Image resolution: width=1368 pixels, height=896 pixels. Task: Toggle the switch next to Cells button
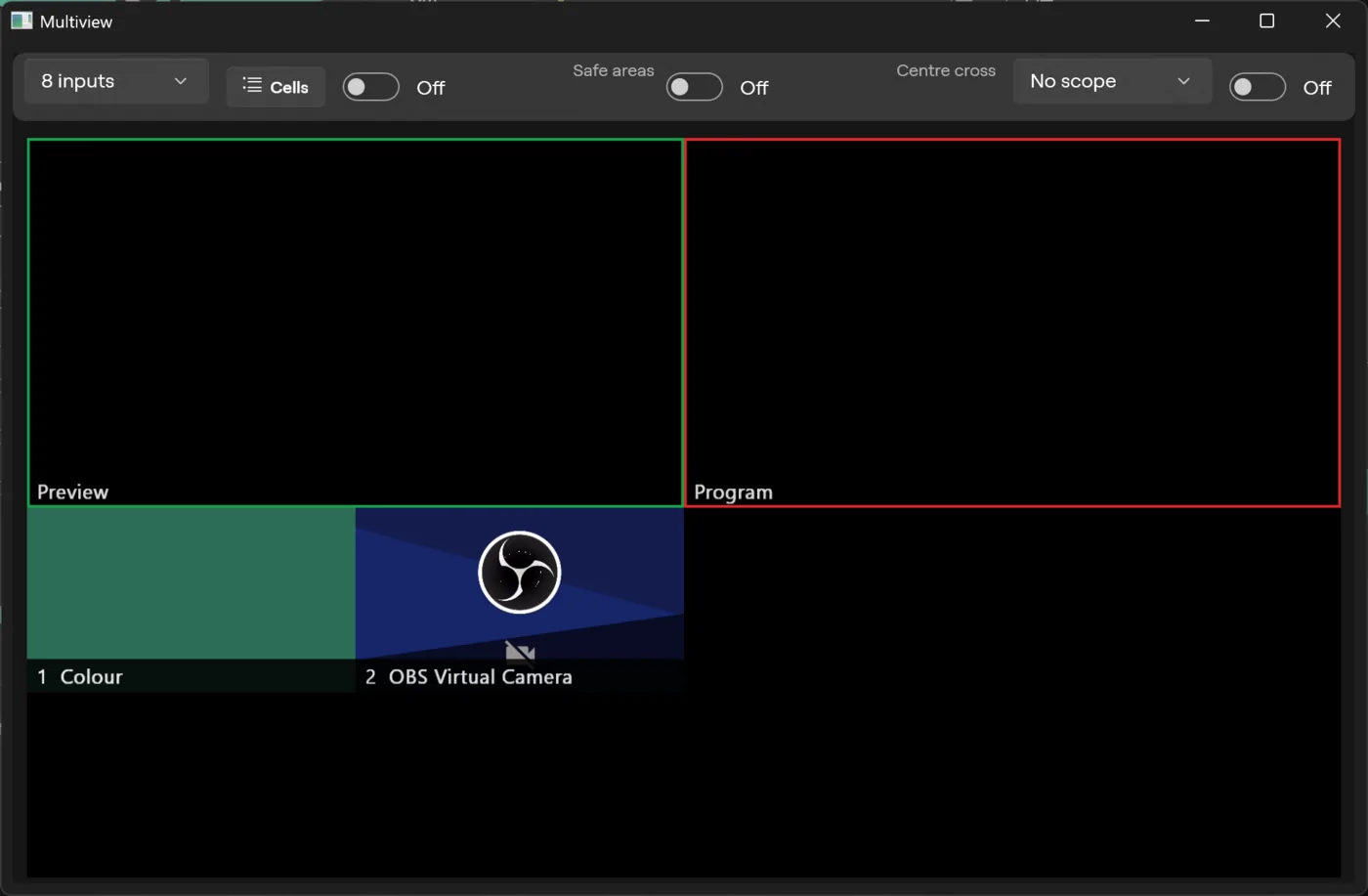point(371,87)
